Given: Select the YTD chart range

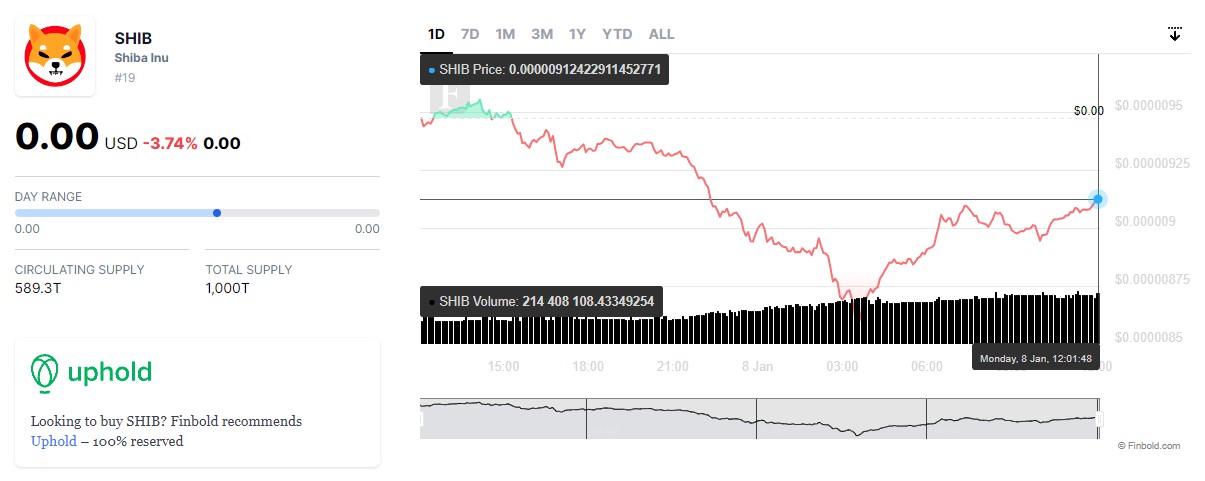Looking at the screenshot, I should (617, 34).
